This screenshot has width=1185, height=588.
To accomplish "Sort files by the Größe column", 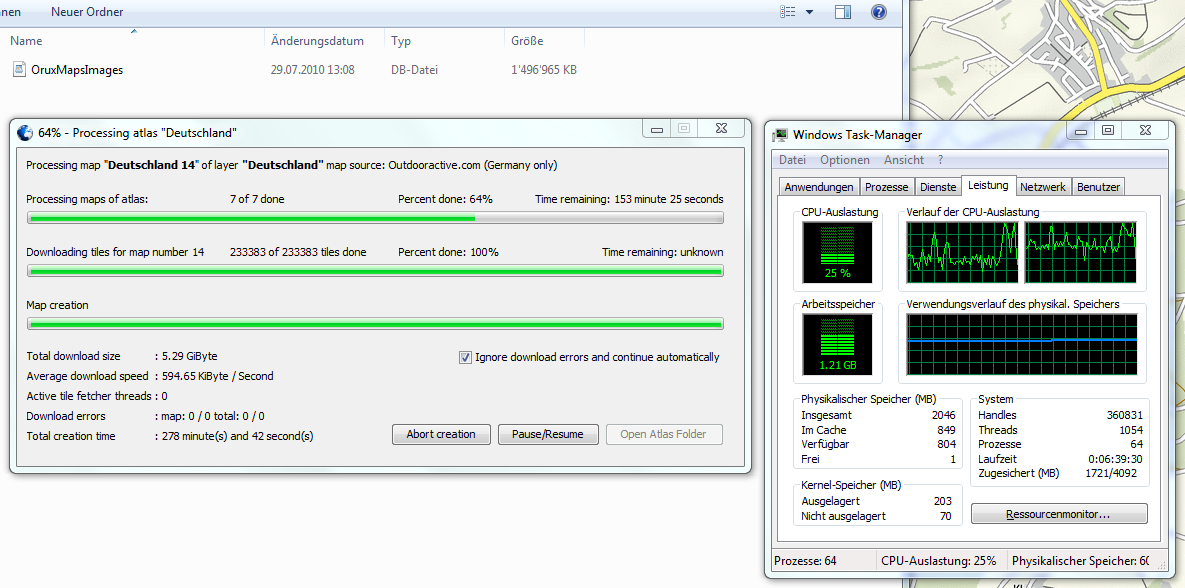I will [x=527, y=41].
